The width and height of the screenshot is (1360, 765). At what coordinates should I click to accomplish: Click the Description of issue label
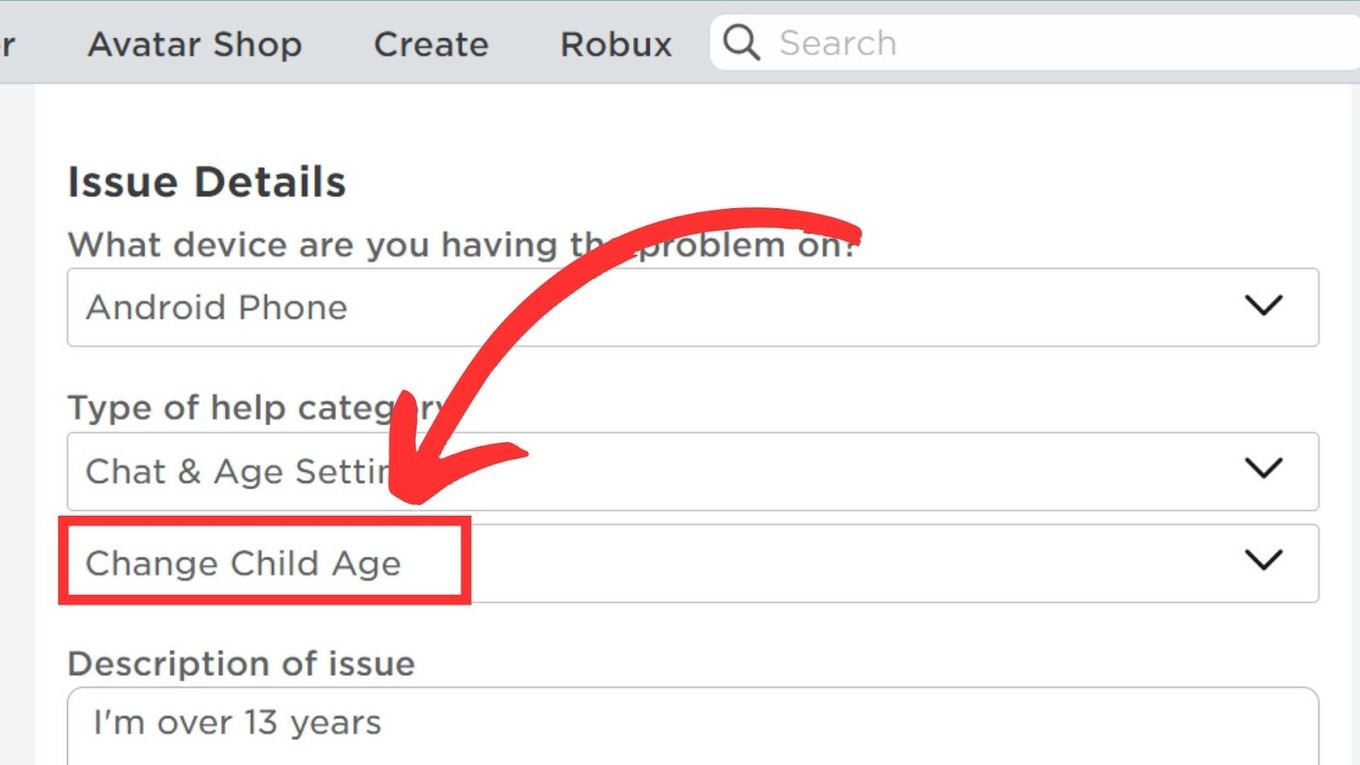coord(241,664)
